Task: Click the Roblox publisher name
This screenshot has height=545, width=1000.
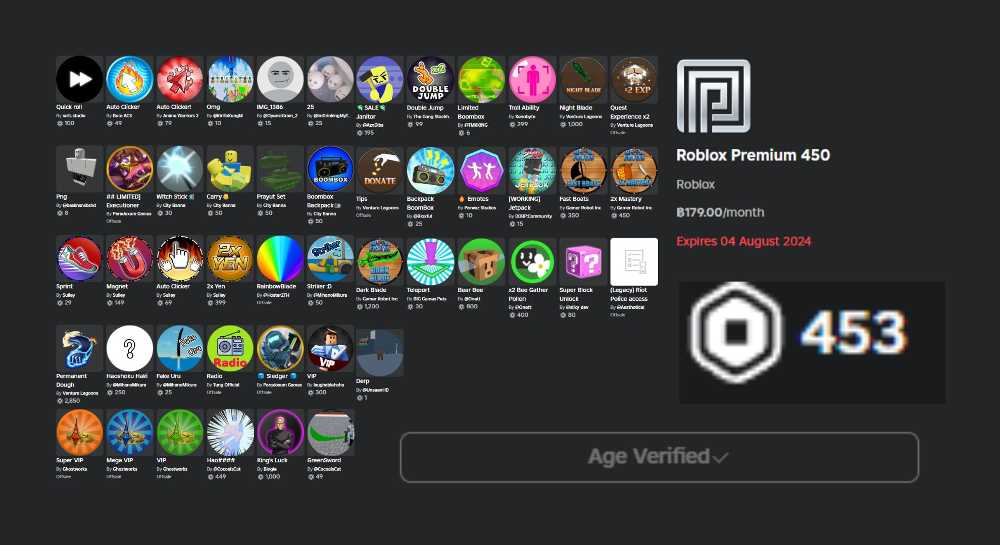Action: tap(696, 184)
